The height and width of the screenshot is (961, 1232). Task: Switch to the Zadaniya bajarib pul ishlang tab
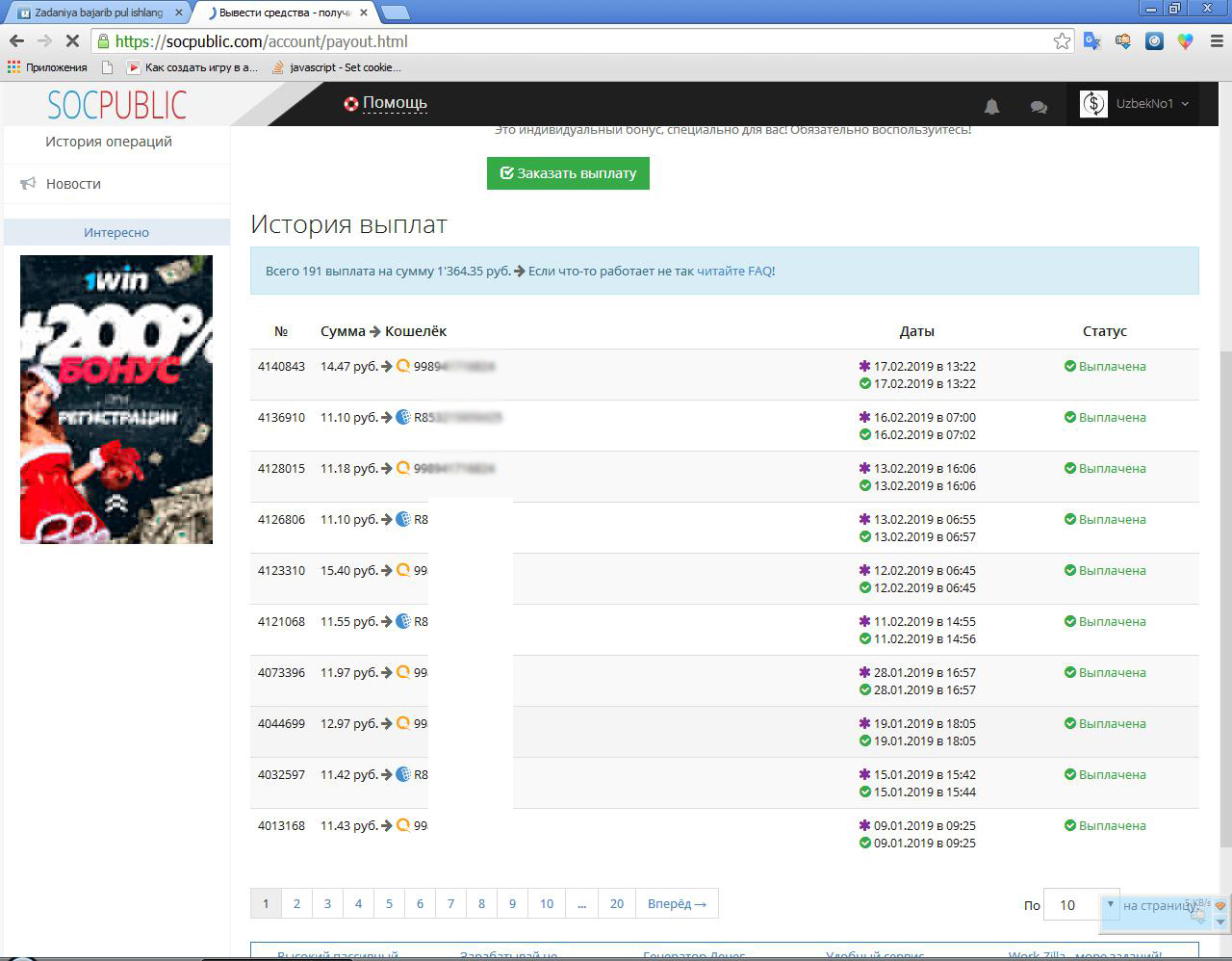click(98, 13)
